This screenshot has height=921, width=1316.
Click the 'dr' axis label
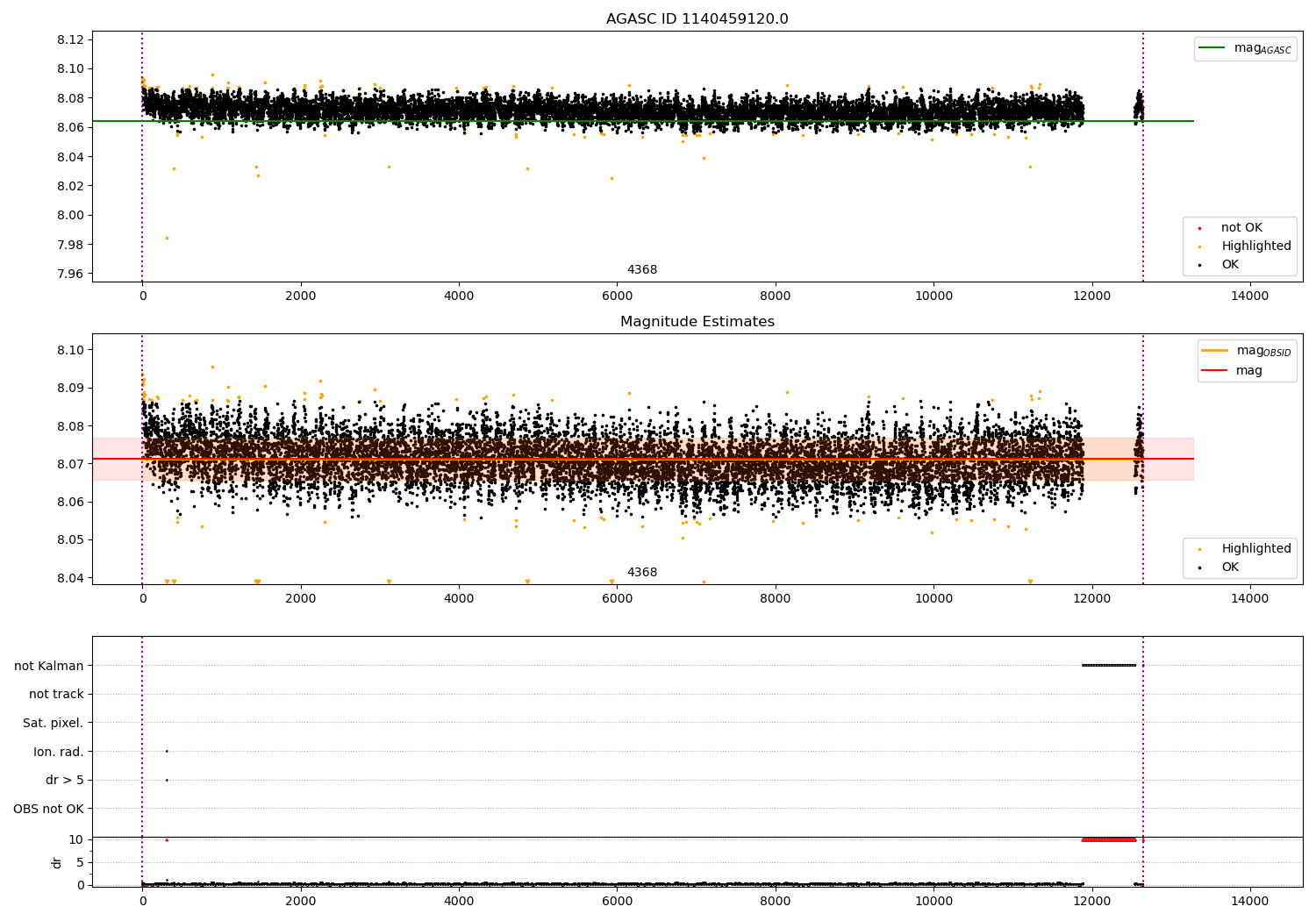pos(57,862)
